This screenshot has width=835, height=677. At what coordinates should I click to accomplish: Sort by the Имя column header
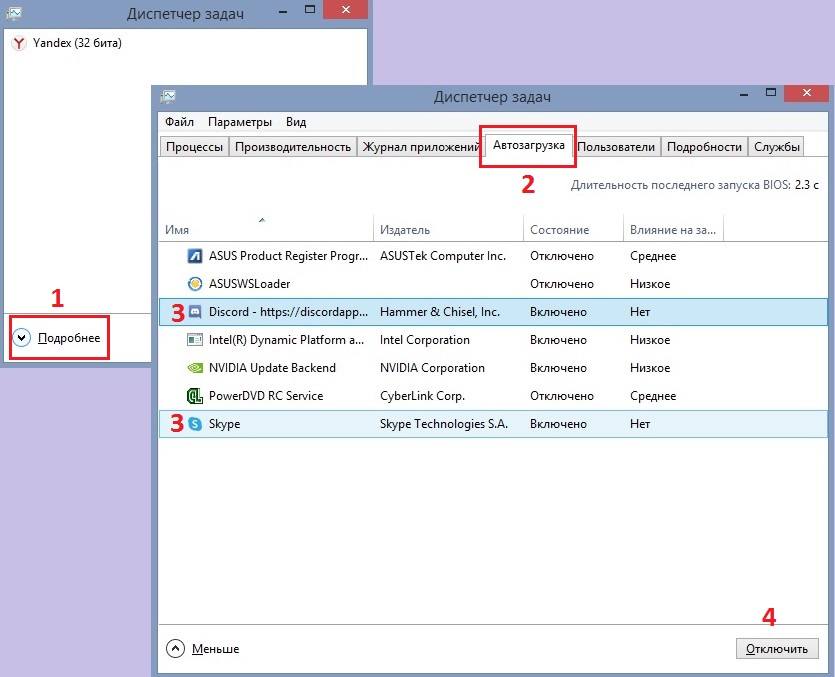266,230
